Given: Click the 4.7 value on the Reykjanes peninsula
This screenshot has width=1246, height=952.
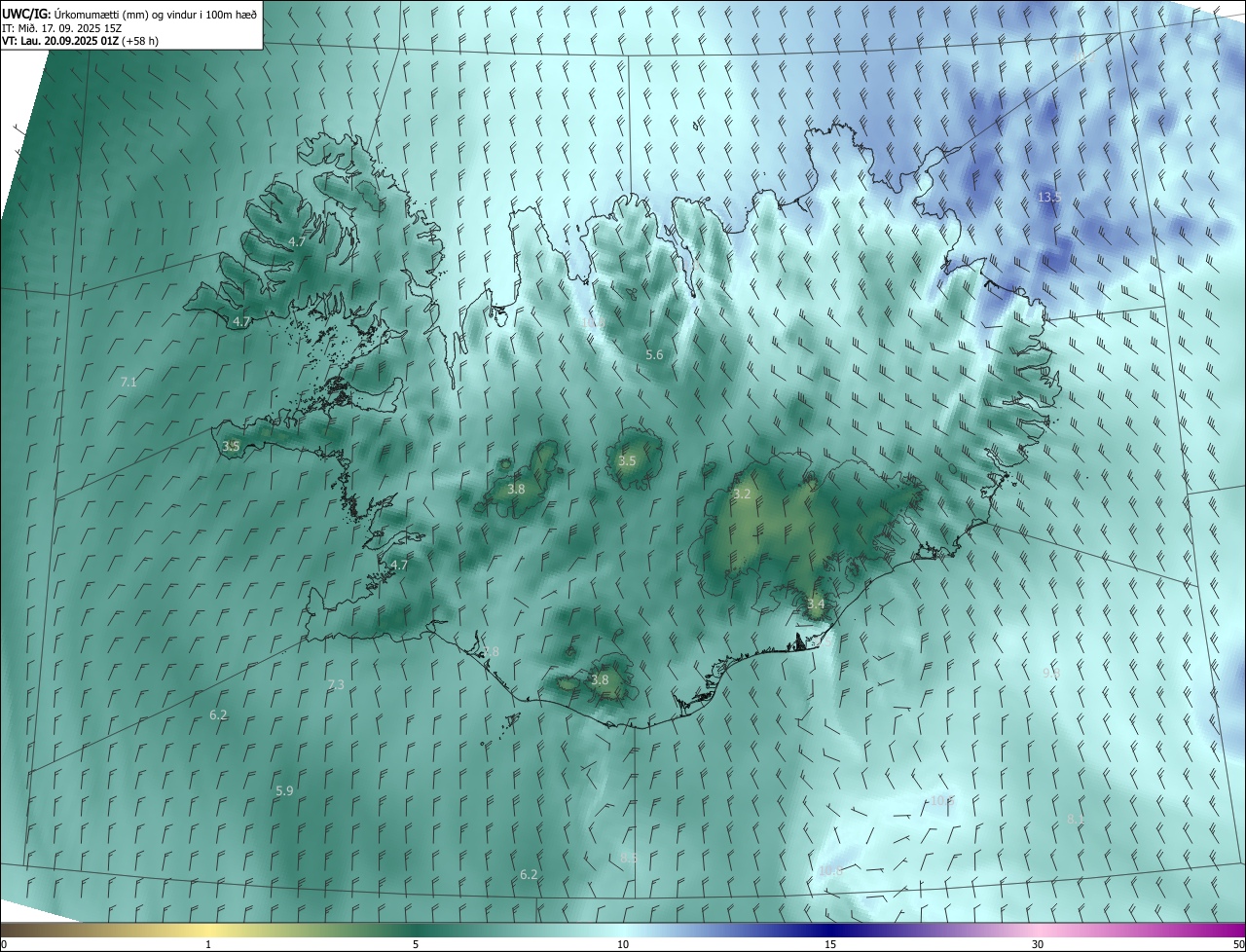Looking at the screenshot, I should (x=399, y=566).
